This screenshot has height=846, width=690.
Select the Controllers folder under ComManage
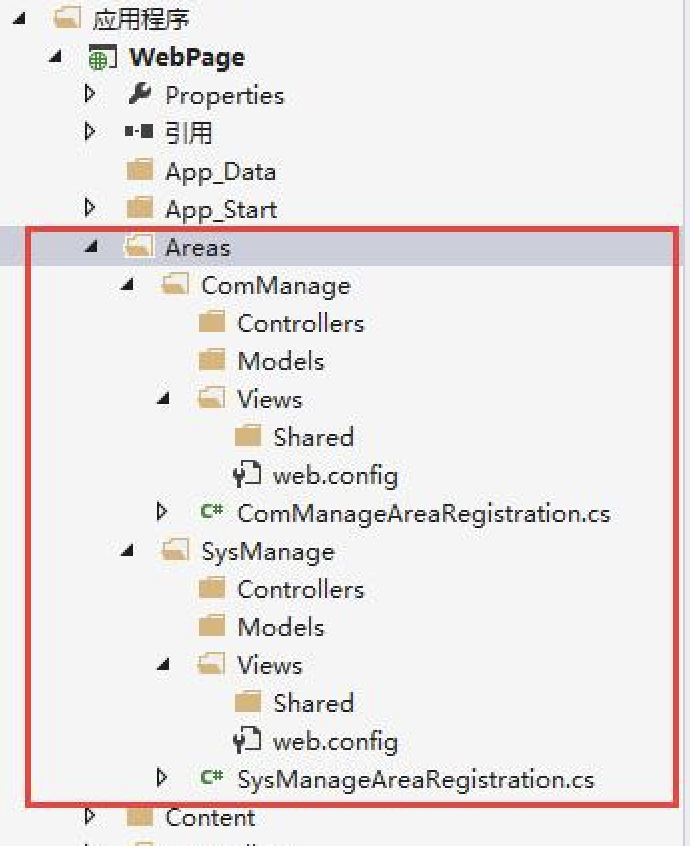(300, 323)
